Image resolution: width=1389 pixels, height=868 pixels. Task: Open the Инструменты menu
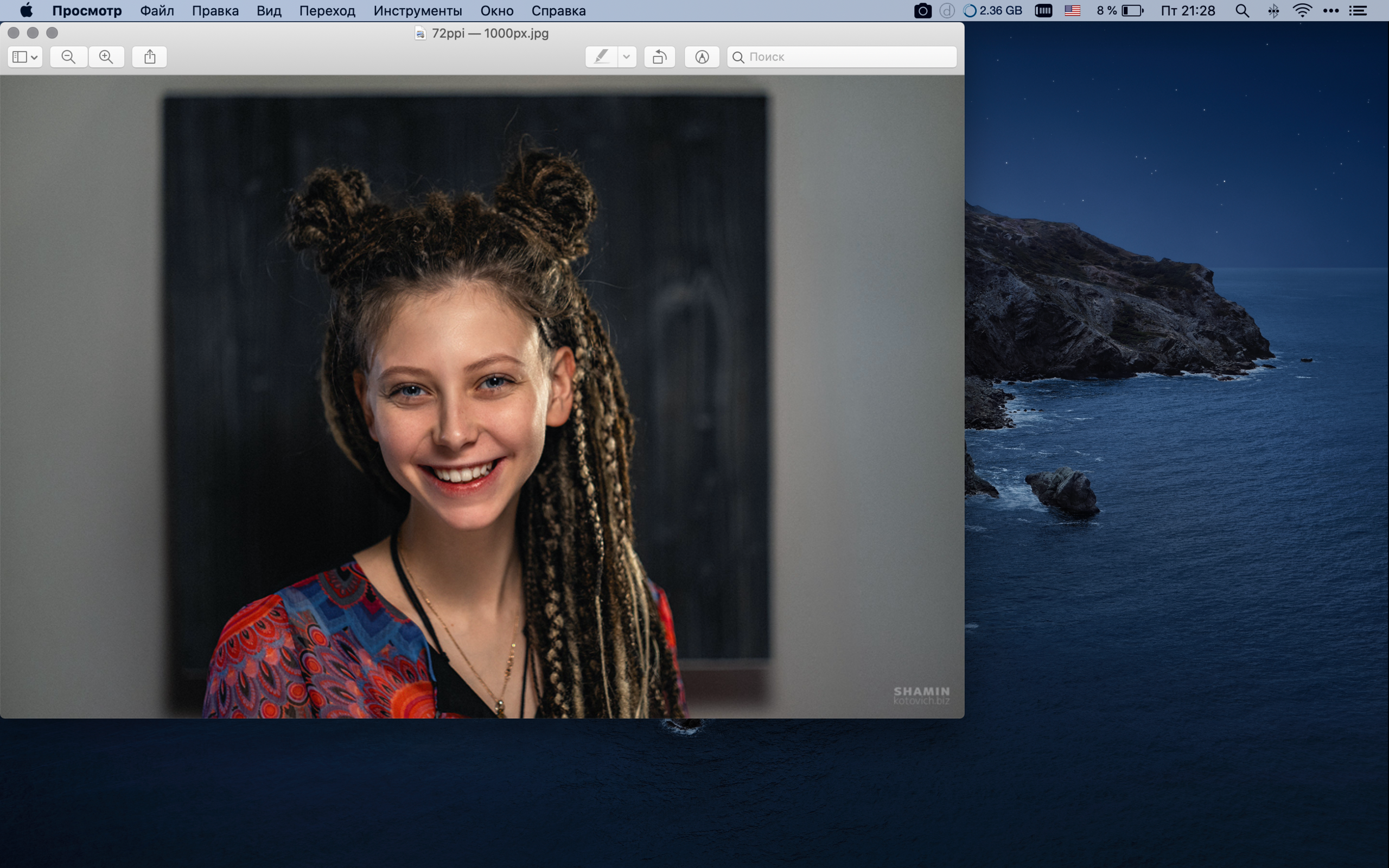(x=417, y=11)
